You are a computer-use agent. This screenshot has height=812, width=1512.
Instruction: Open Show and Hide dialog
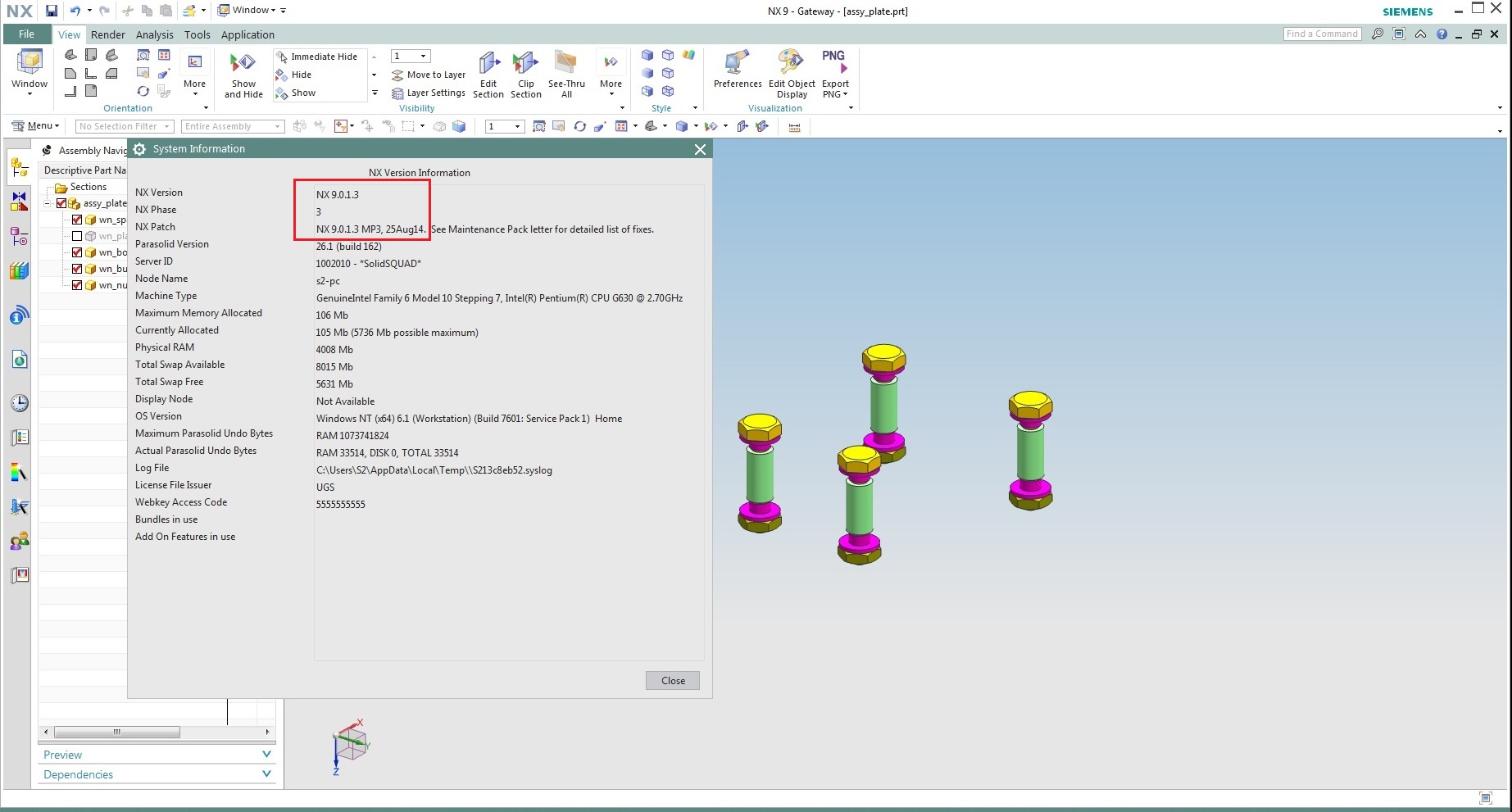[243, 75]
